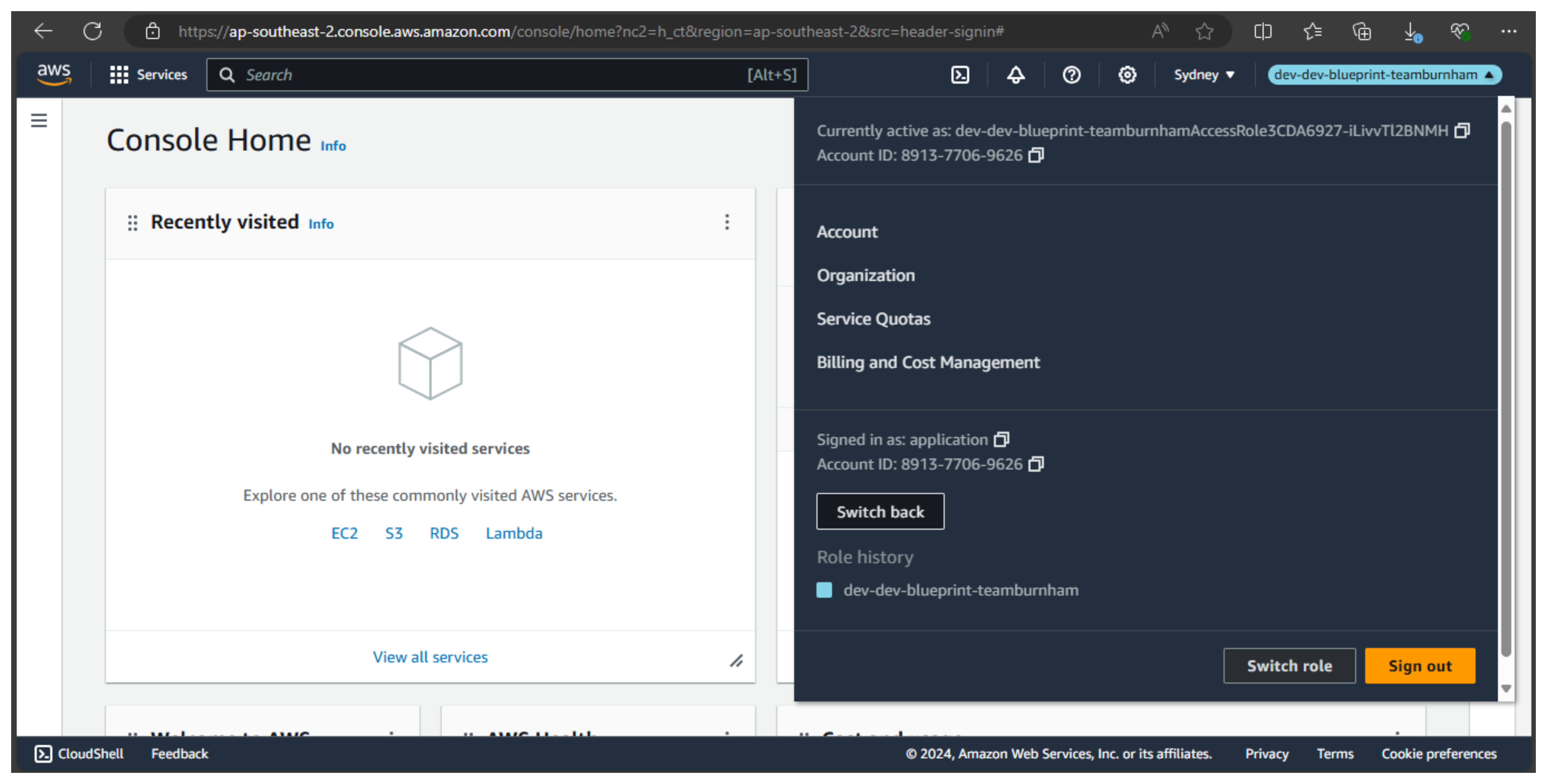Open the Recently visited widget options menu
Viewport: 1547px width, 784px height.
pos(727,223)
